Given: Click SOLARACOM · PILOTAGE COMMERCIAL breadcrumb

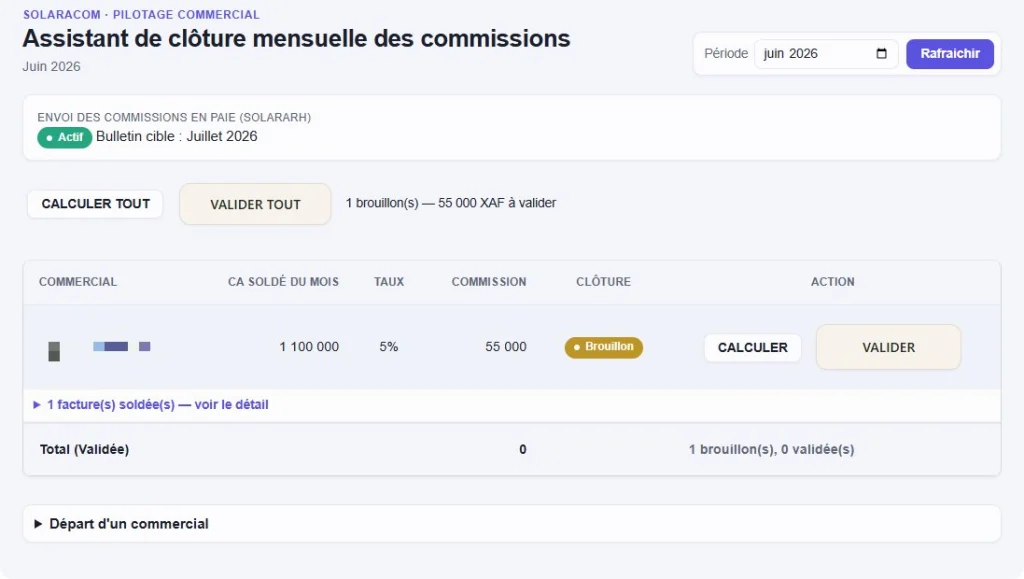Looking at the screenshot, I should (141, 14).
